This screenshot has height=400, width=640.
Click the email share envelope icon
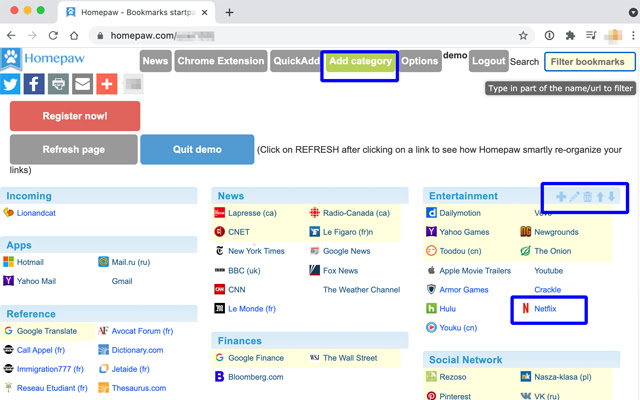82,84
